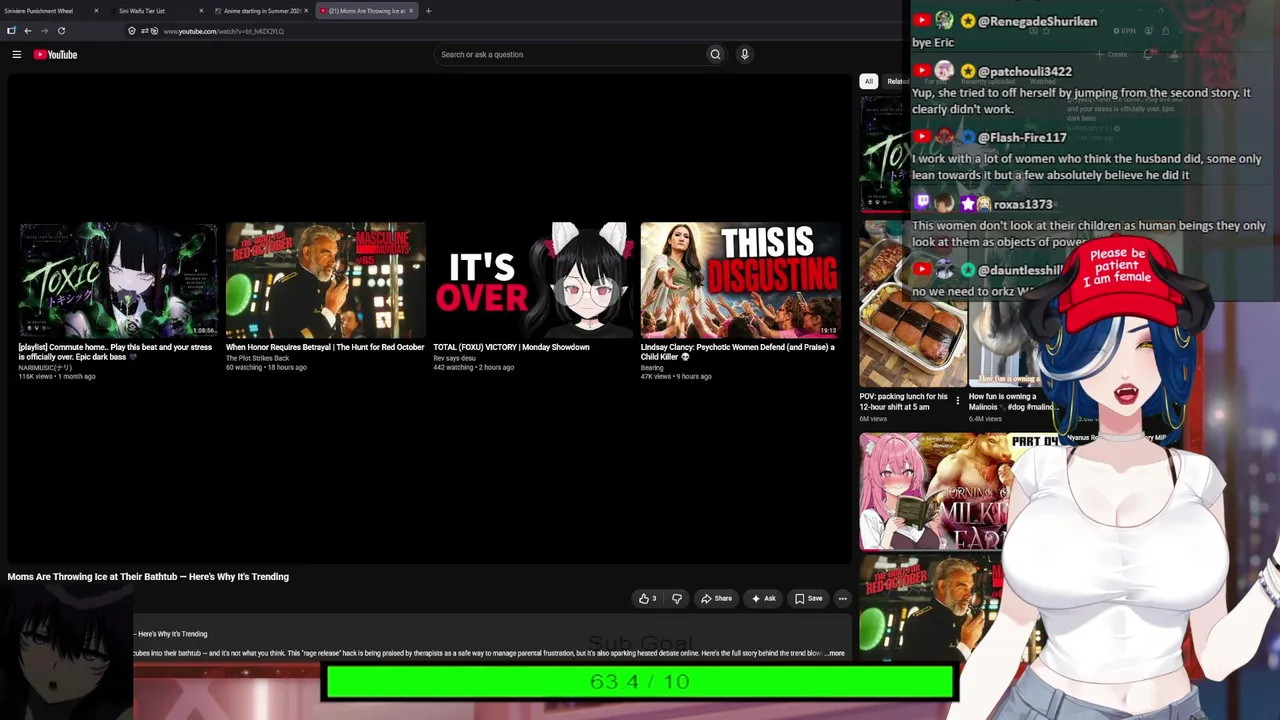Click the green sub goal progress bar

(640, 682)
